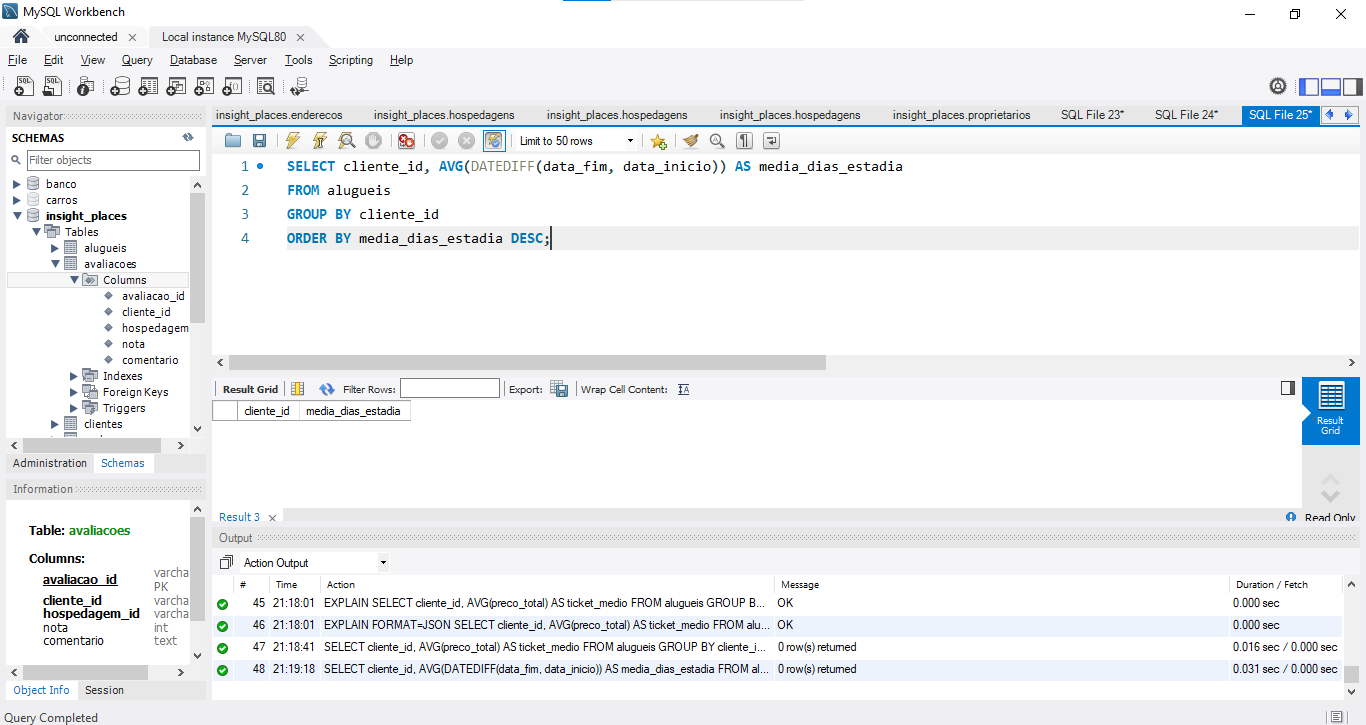Switch to the SQL File 23* tab
This screenshot has width=1366, height=725.
[x=1092, y=115]
